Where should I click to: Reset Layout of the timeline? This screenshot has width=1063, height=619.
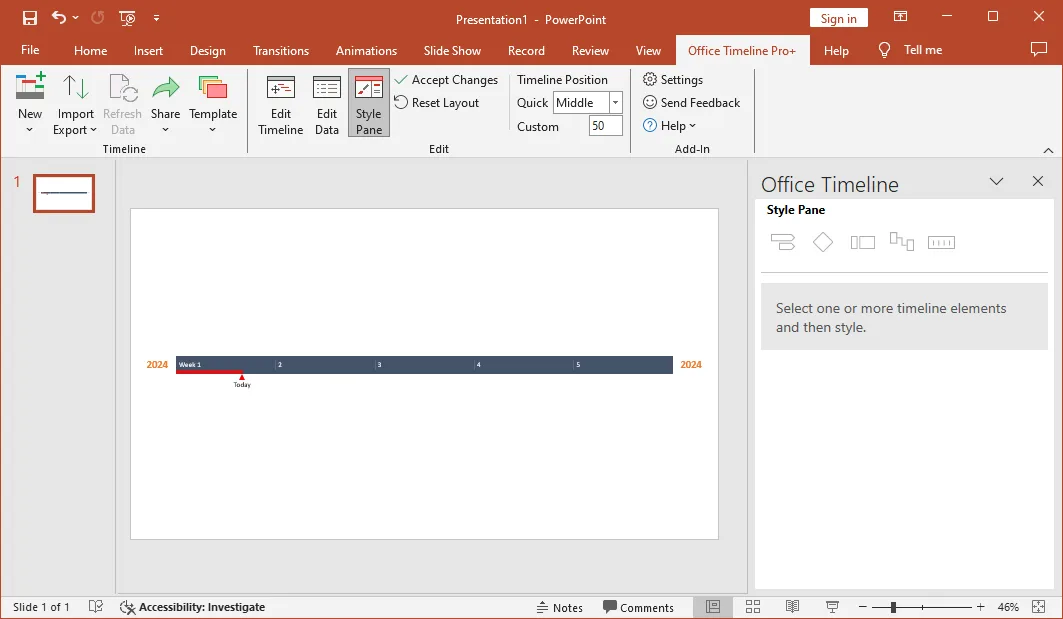(x=437, y=103)
